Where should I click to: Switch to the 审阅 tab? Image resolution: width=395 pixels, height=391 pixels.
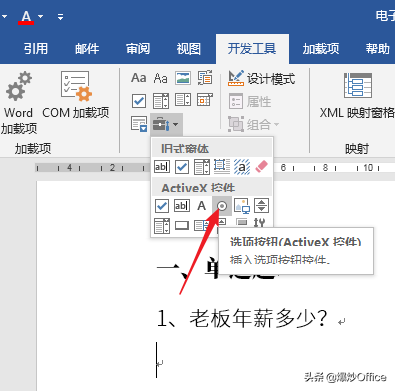coord(138,49)
